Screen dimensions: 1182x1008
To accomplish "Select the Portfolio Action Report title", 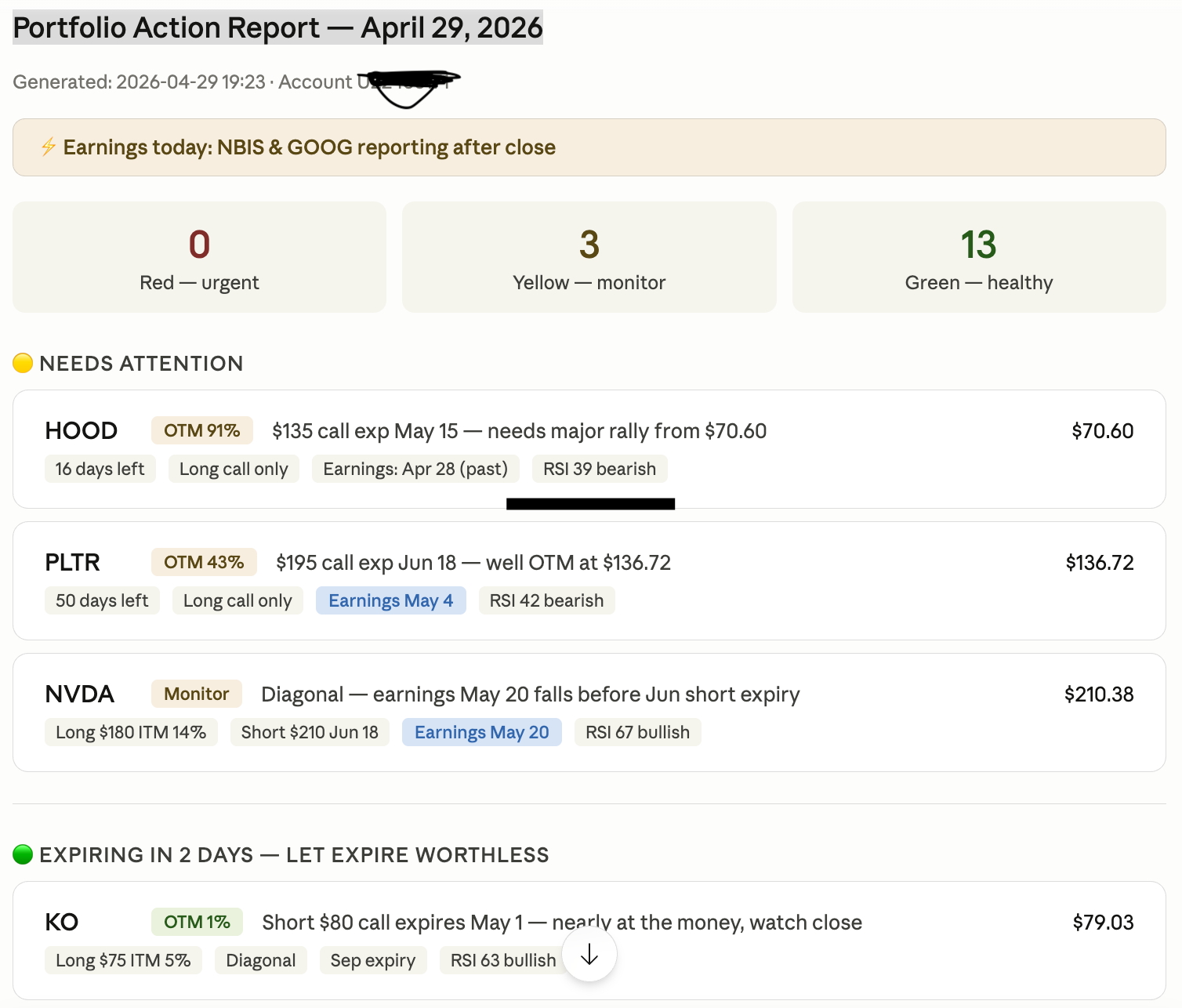I will [278, 27].
